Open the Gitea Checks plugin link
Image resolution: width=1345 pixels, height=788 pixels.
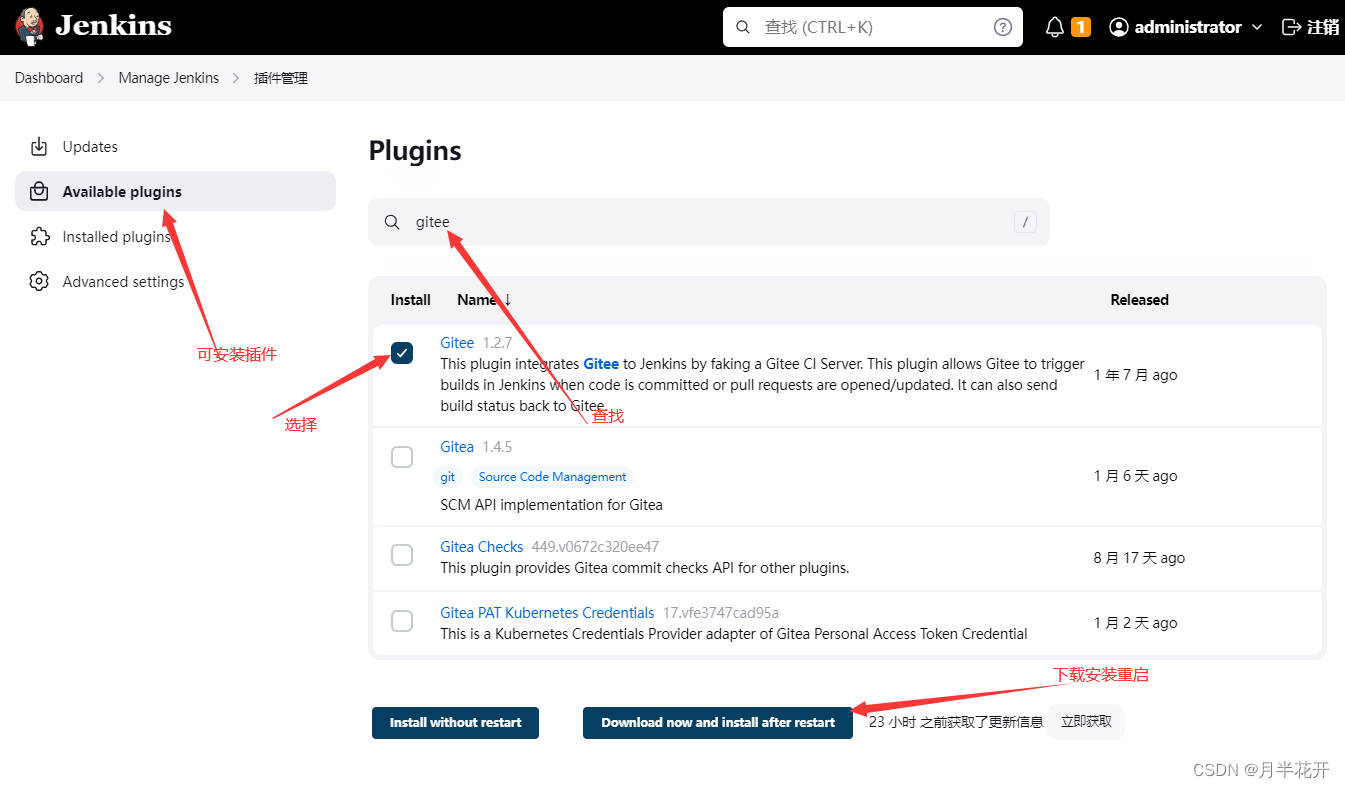pos(482,547)
